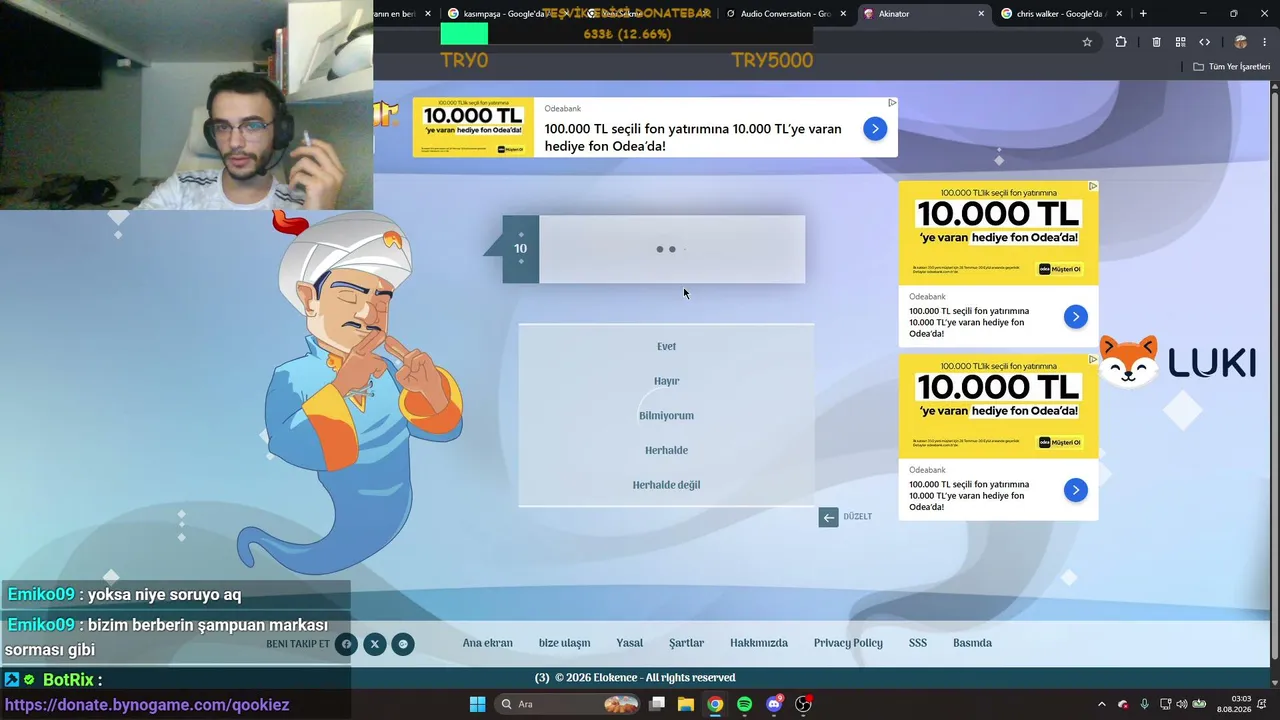This screenshot has height=720, width=1280.
Task: Switch to the chris walker Google tab
Action: 1062,14
